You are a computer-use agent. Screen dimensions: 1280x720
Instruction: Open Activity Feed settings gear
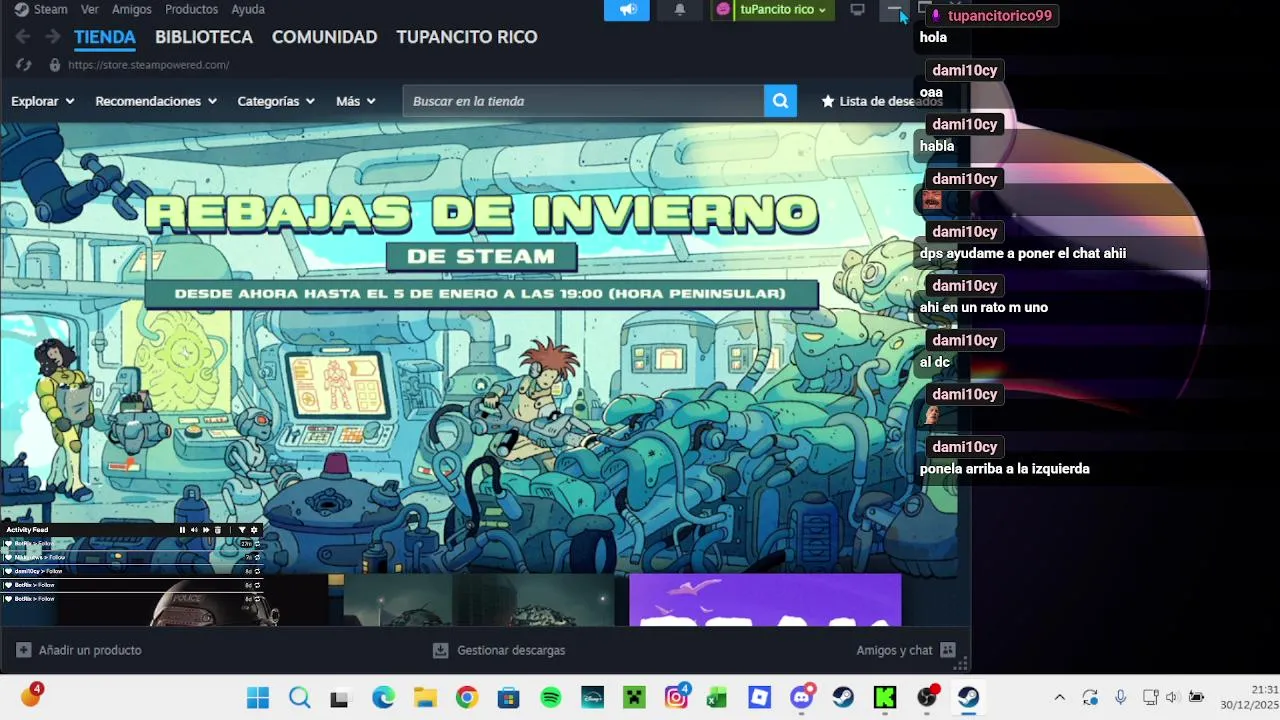[x=254, y=530]
